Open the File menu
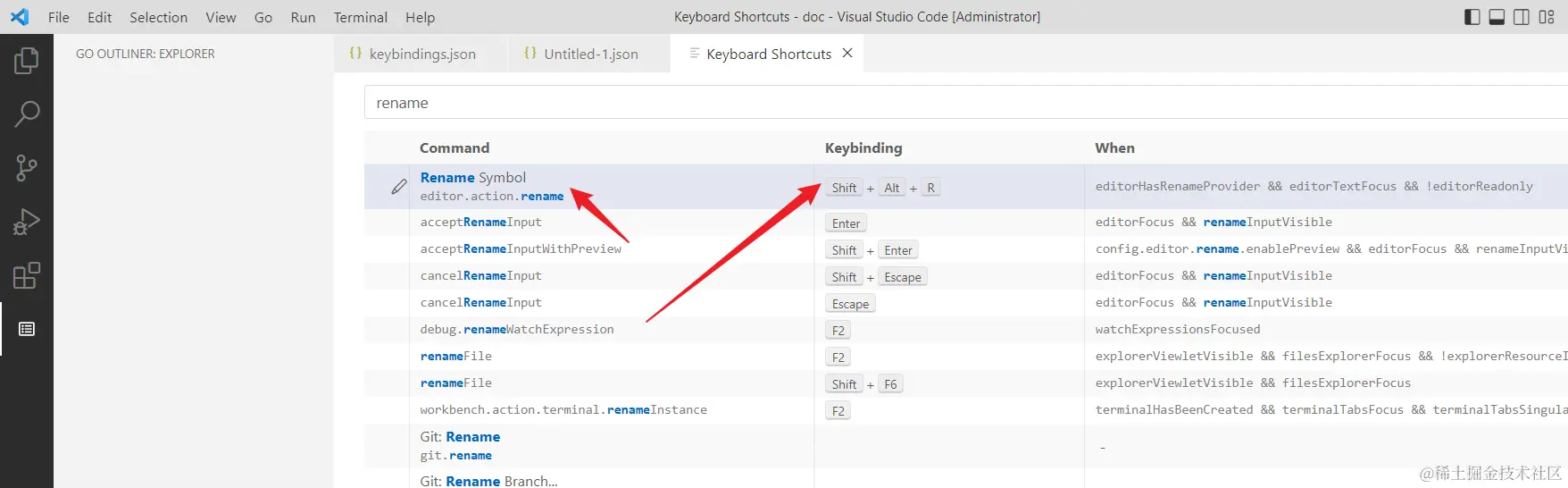Viewport: 1568px width, 488px height. (59, 17)
